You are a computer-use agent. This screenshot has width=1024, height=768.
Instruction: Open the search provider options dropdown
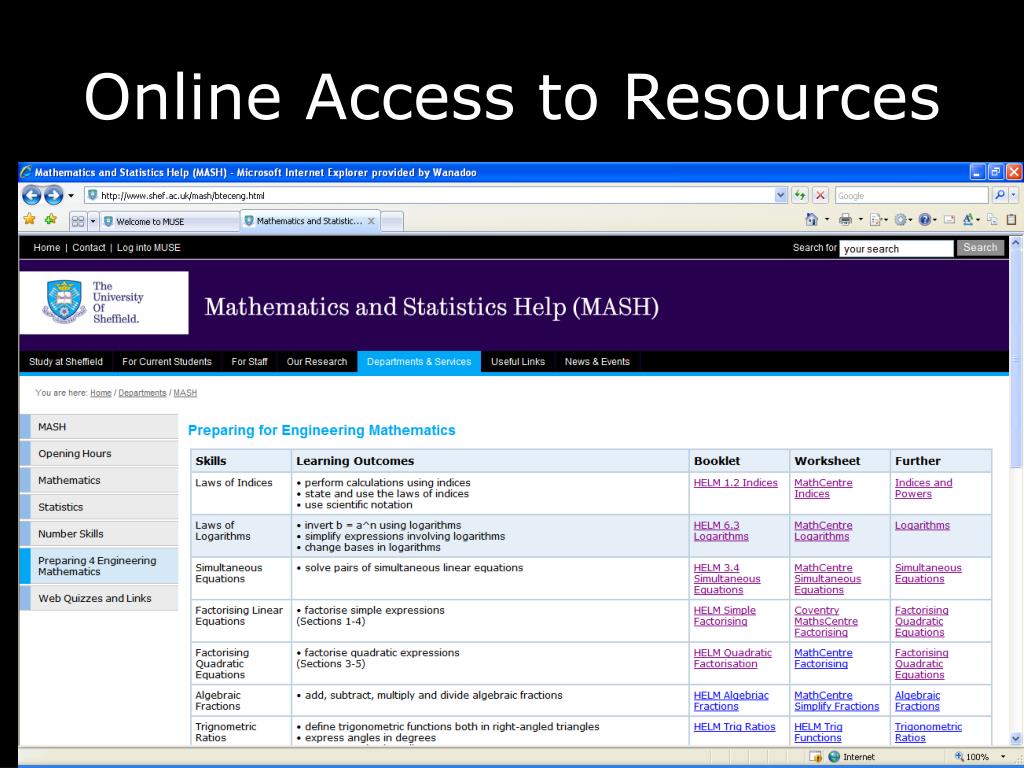[1014, 195]
